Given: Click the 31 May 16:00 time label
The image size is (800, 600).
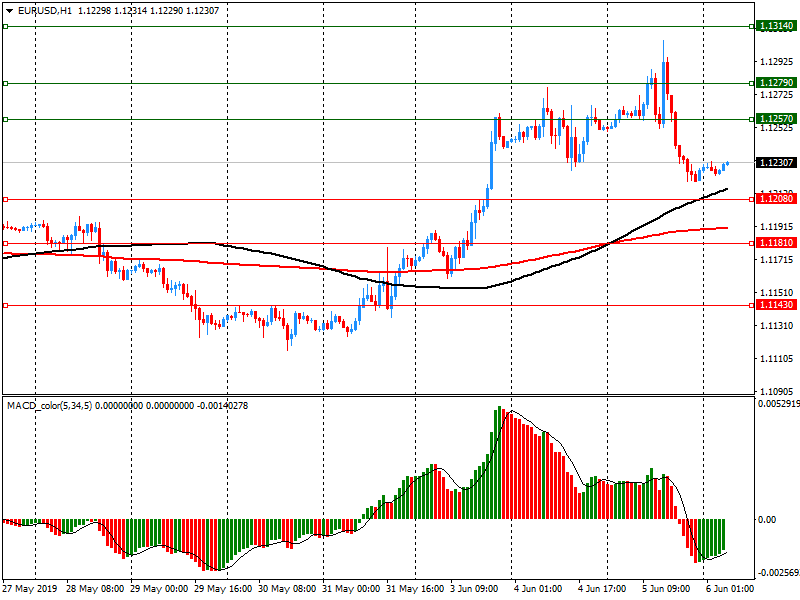Looking at the screenshot, I should pyautogui.click(x=415, y=589).
